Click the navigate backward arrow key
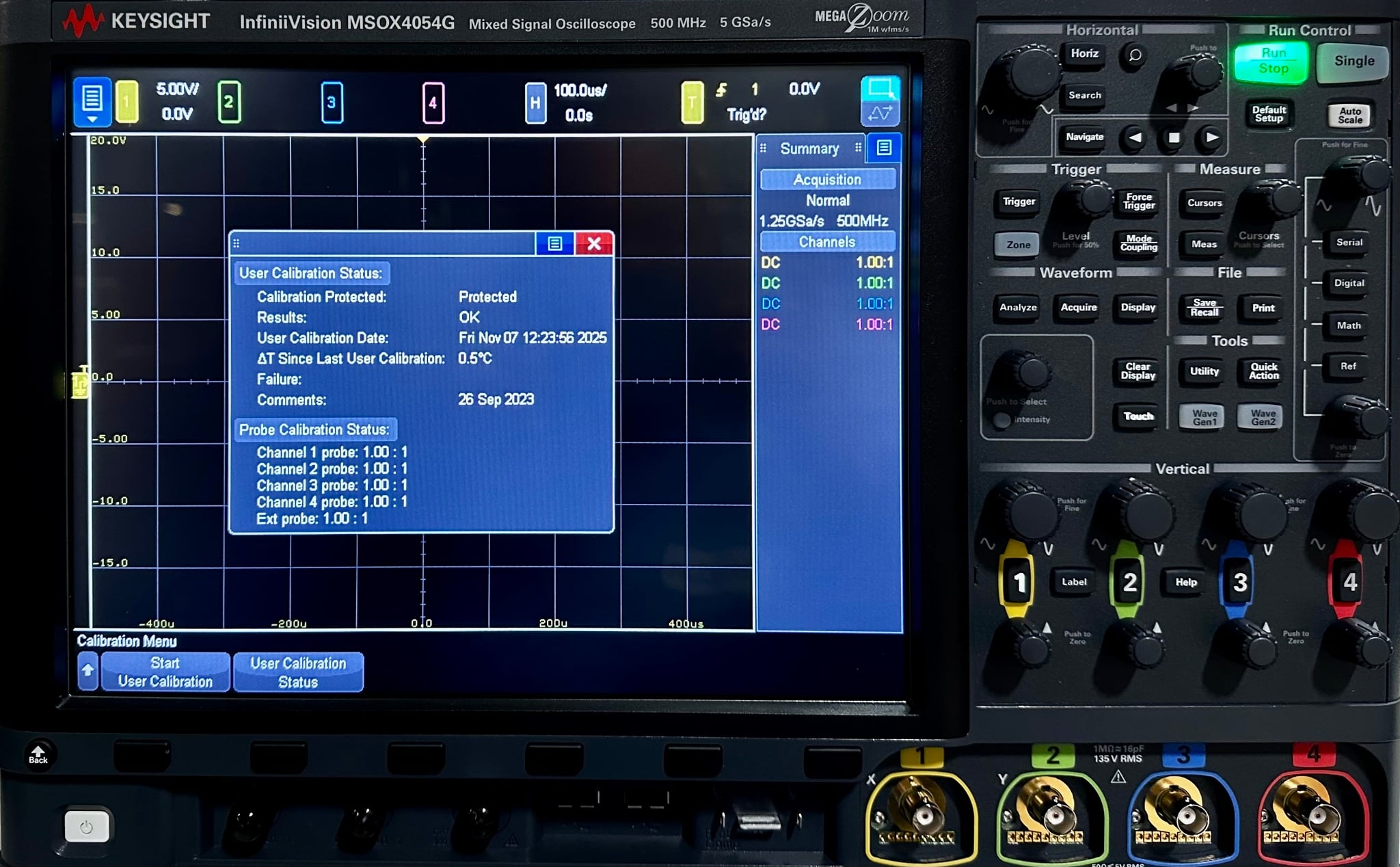1400x867 pixels. point(1135,138)
